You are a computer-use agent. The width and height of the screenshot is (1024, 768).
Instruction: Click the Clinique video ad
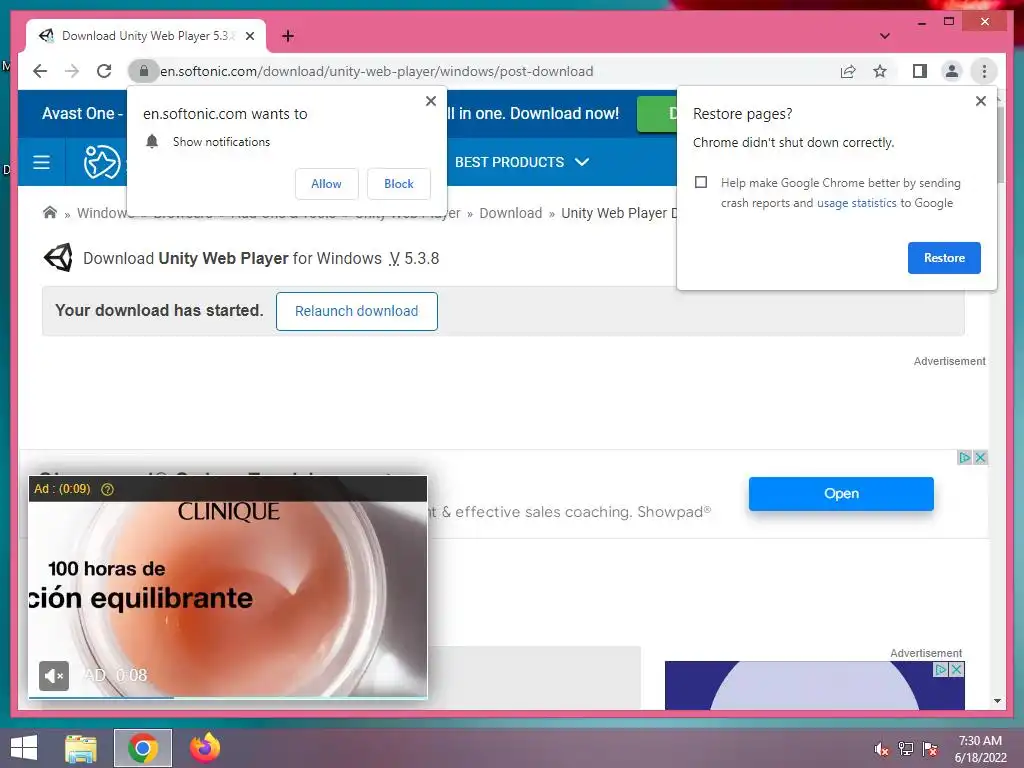click(228, 588)
